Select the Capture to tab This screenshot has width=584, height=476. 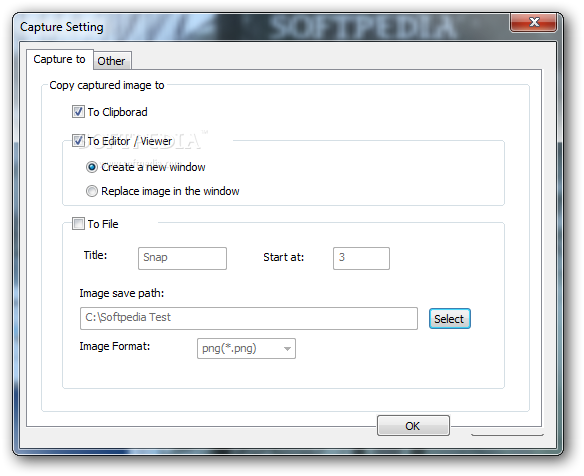[x=60, y=59]
